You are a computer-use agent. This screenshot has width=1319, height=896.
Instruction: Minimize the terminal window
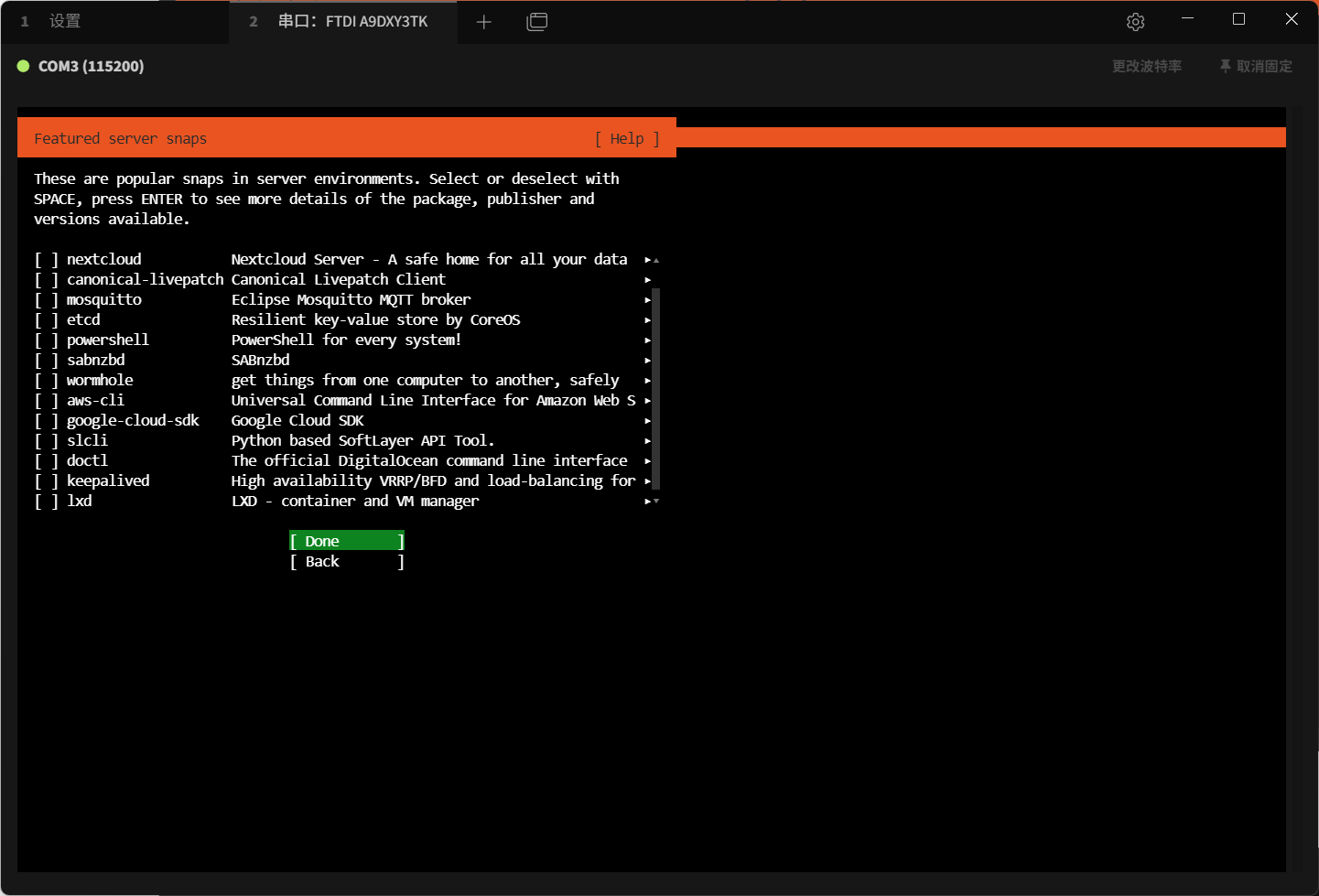tap(1187, 19)
